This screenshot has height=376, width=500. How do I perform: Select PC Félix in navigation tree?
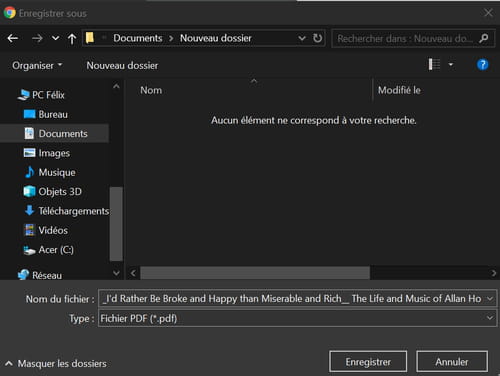48,95
